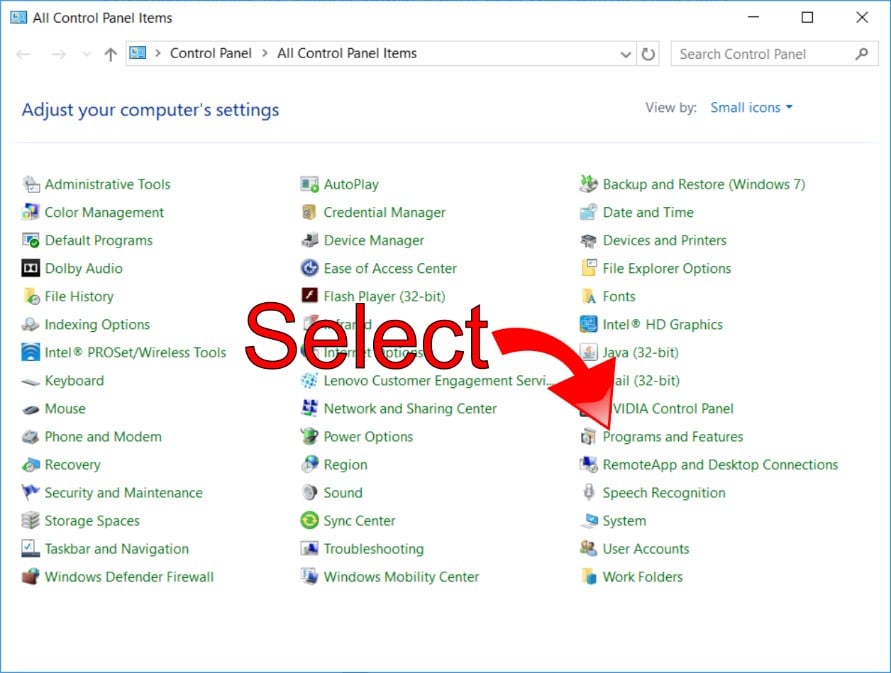
Task: Click the Device Manager icon
Action: pos(309,241)
